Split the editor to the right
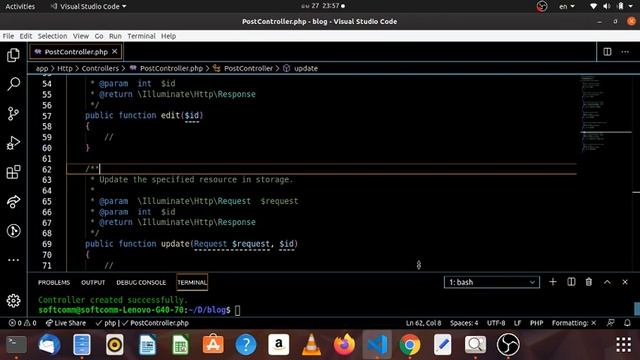640x360 pixels. point(607,52)
